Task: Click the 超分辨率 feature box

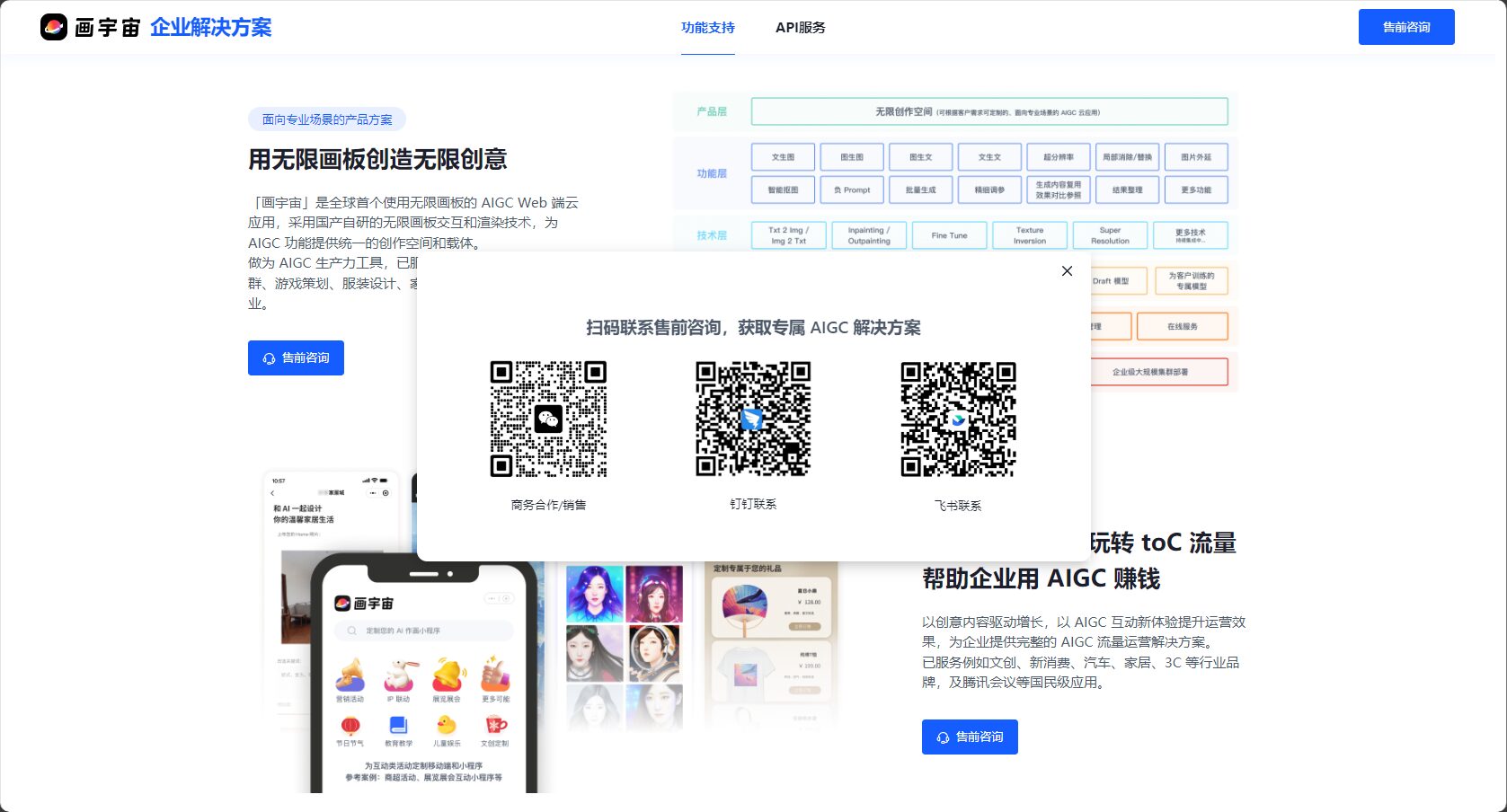Action: tap(1059, 157)
